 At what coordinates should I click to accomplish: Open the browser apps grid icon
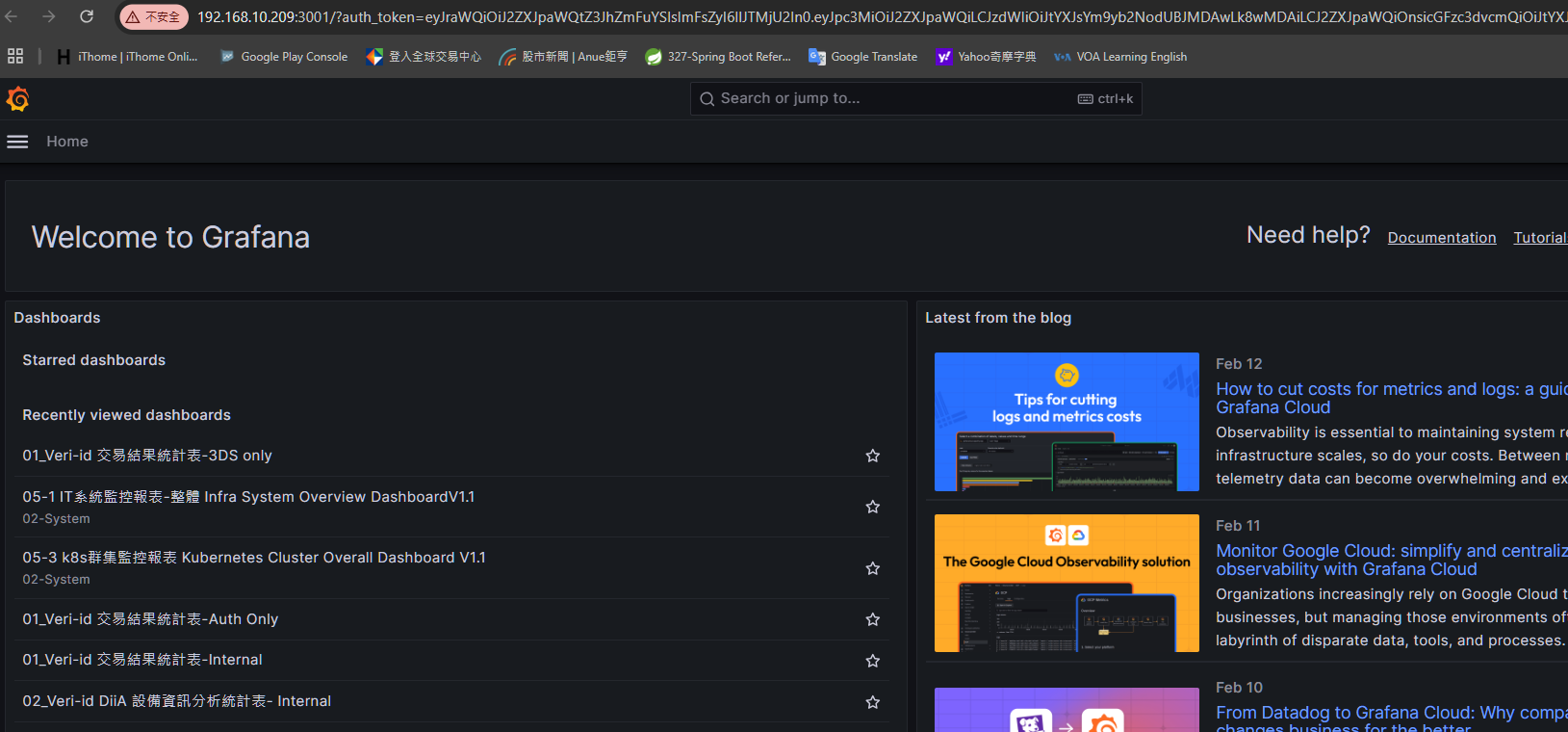pyautogui.click(x=15, y=57)
